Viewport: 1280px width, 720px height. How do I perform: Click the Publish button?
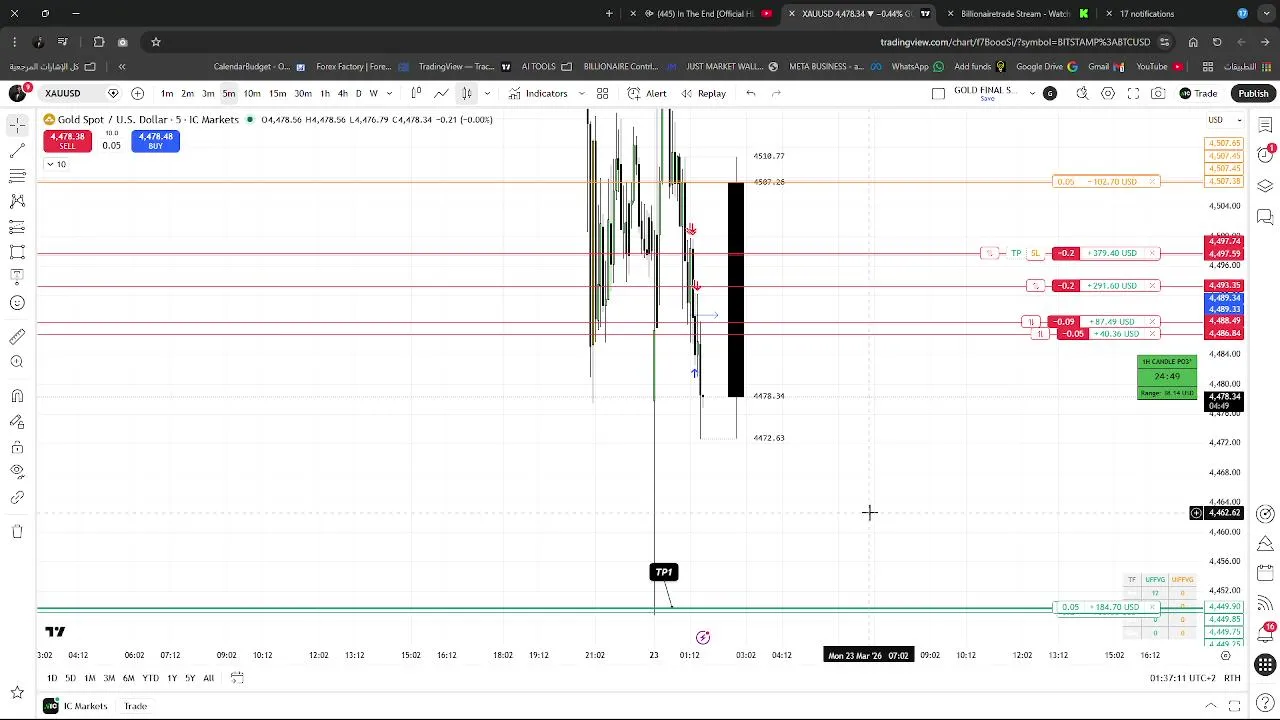point(1253,93)
